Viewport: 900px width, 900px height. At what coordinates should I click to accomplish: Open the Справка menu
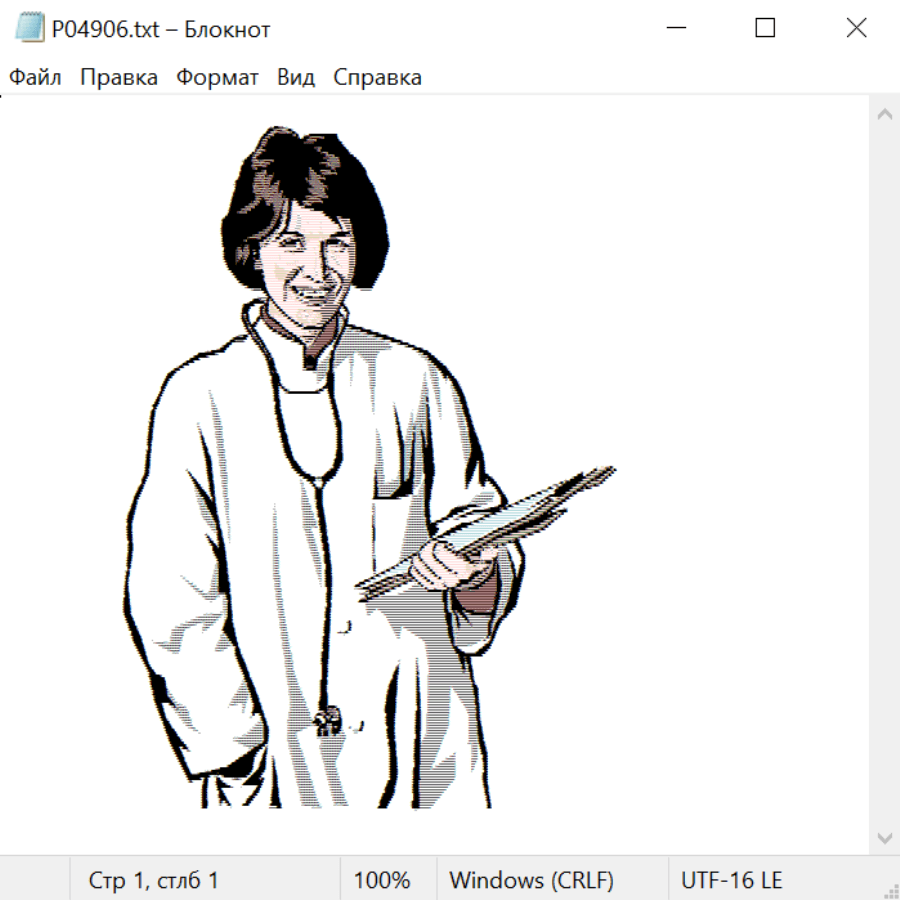[x=377, y=78]
